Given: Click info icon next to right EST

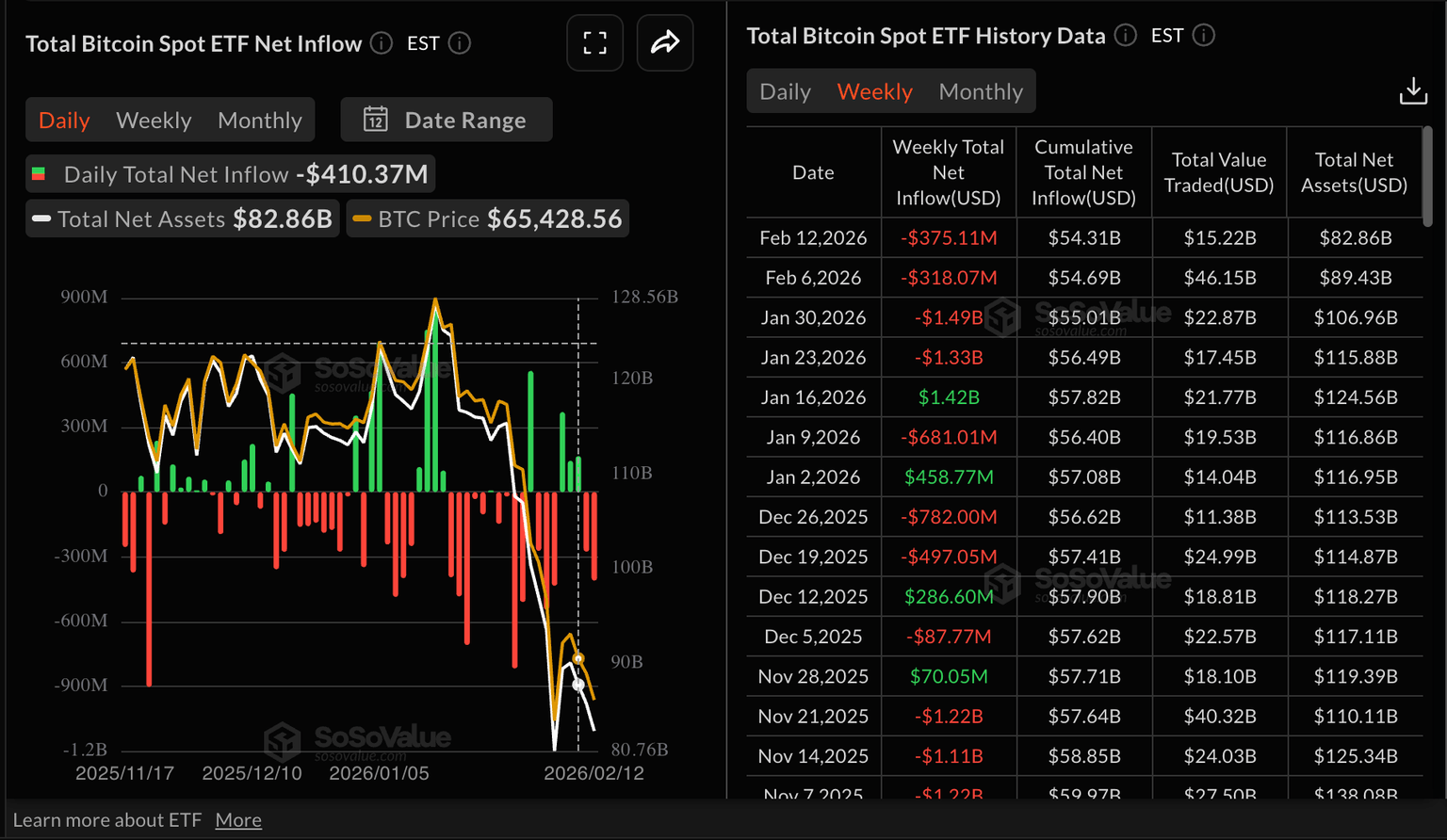Looking at the screenshot, I should pyautogui.click(x=1203, y=36).
